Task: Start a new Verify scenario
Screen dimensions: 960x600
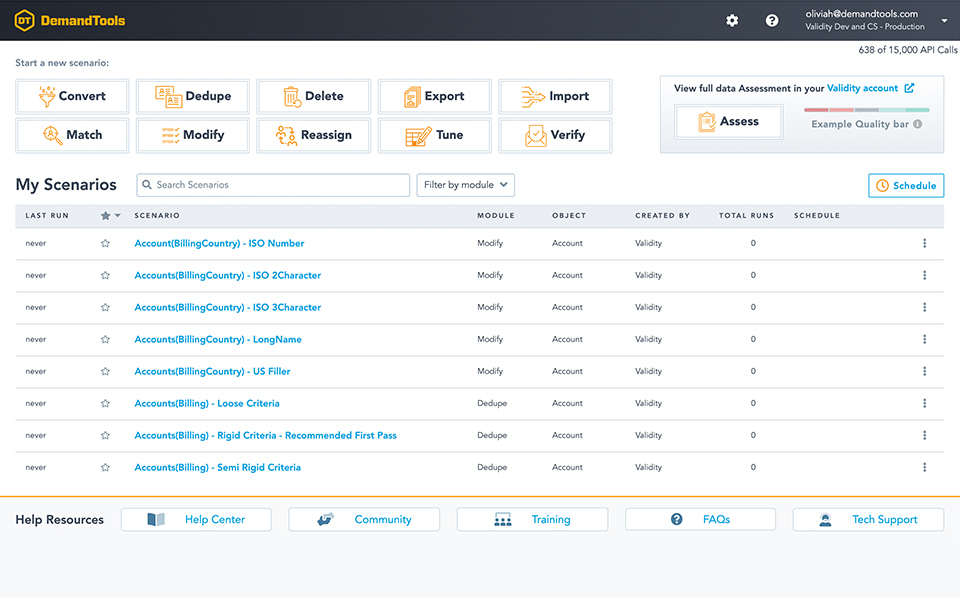Action: (x=555, y=135)
